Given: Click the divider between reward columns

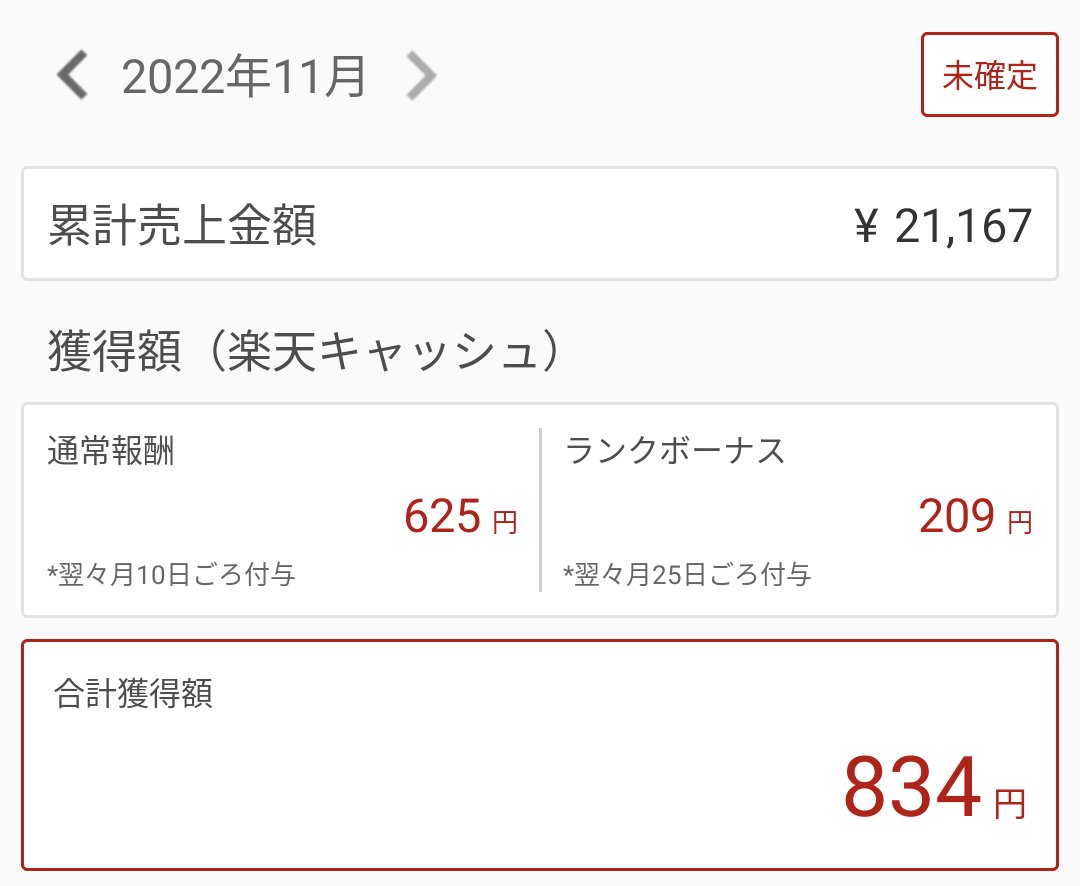Looking at the screenshot, I should click(x=541, y=510).
